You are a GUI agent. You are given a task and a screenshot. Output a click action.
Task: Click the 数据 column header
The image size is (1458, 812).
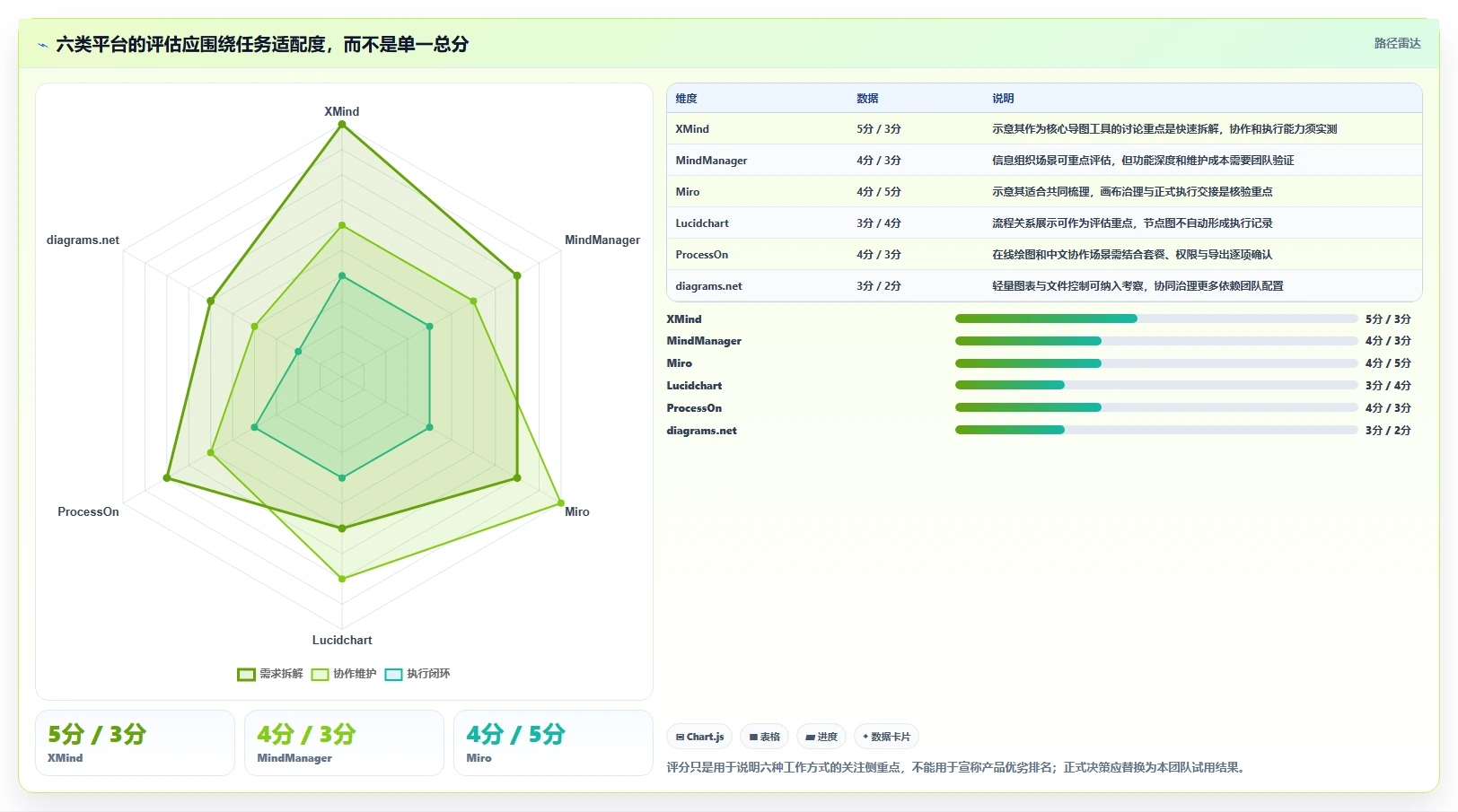pos(867,99)
